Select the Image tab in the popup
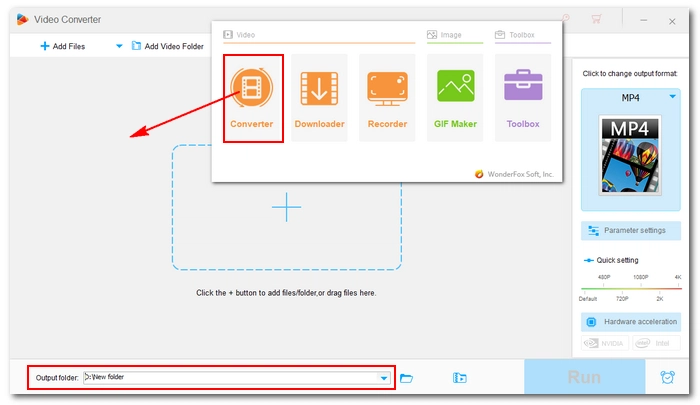This screenshot has width=700, height=405. [x=444, y=35]
